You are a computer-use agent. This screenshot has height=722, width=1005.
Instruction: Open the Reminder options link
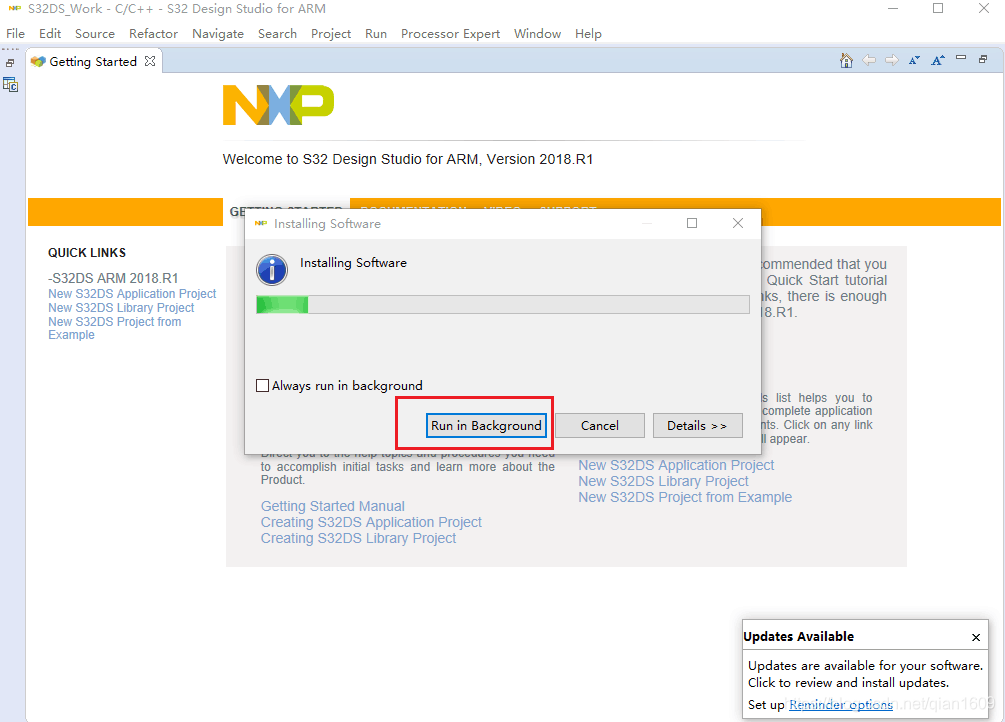click(x=841, y=705)
